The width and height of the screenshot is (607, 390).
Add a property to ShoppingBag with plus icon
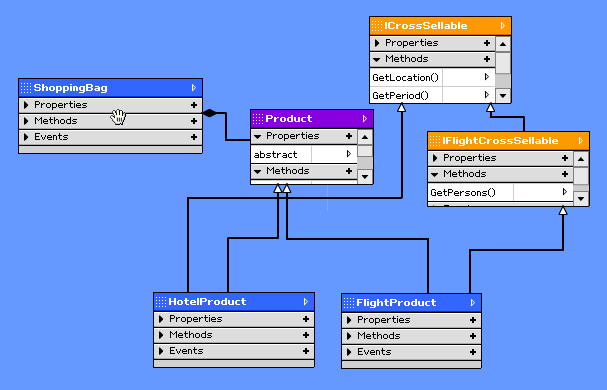(194, 105)
